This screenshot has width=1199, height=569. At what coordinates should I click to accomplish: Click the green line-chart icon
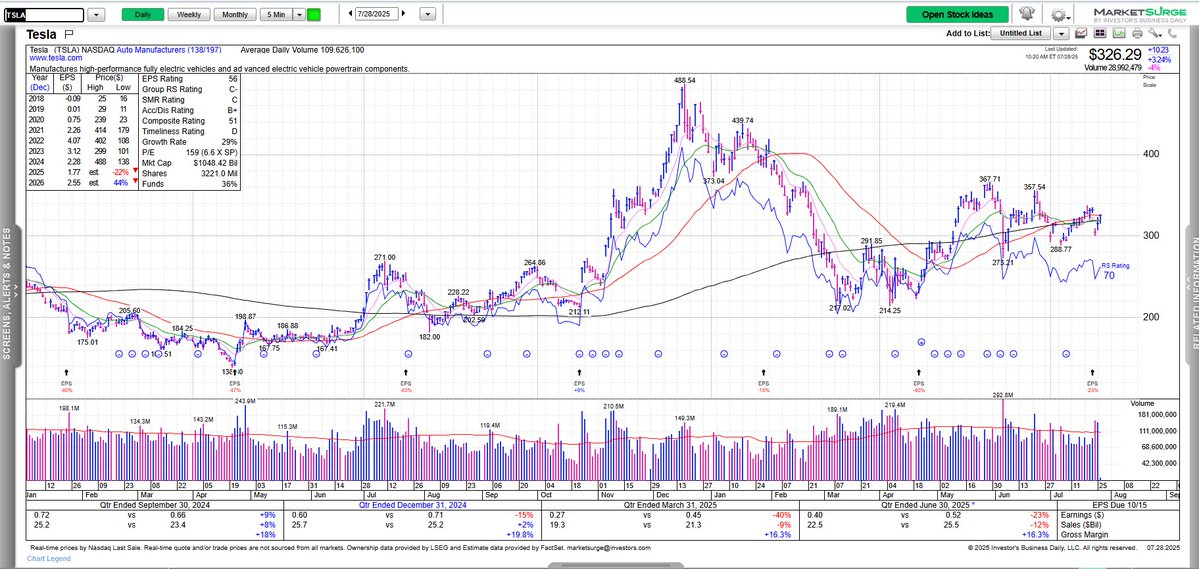pyautogui.click(x=1119, y=33)
